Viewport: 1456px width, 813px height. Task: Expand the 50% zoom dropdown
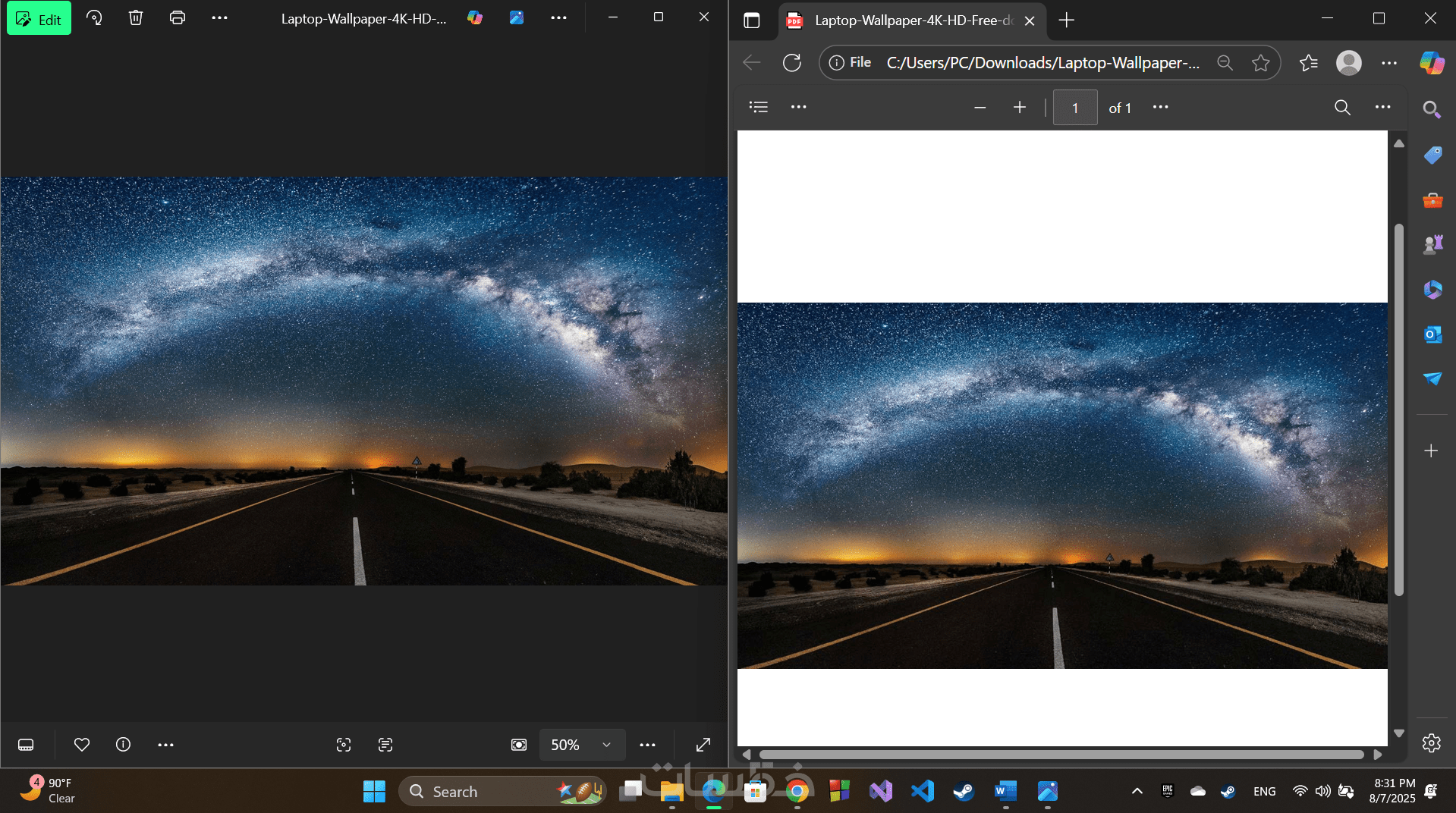(x=582, y=745)
